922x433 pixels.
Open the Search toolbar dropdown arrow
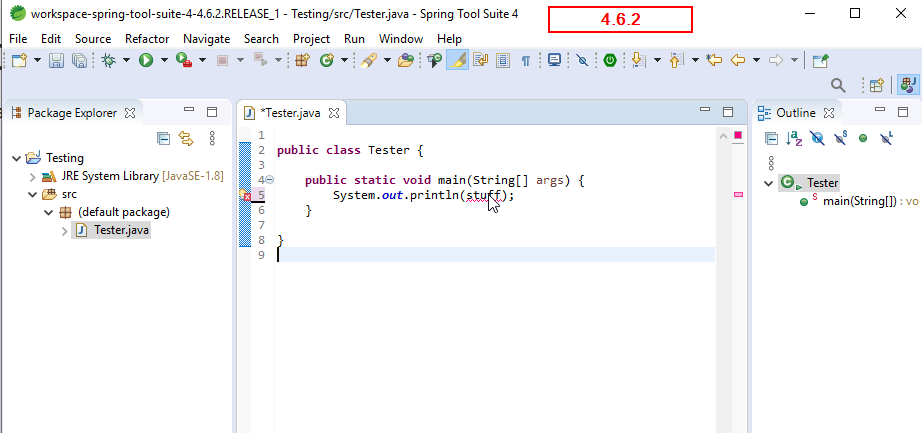tap(387, 60)
